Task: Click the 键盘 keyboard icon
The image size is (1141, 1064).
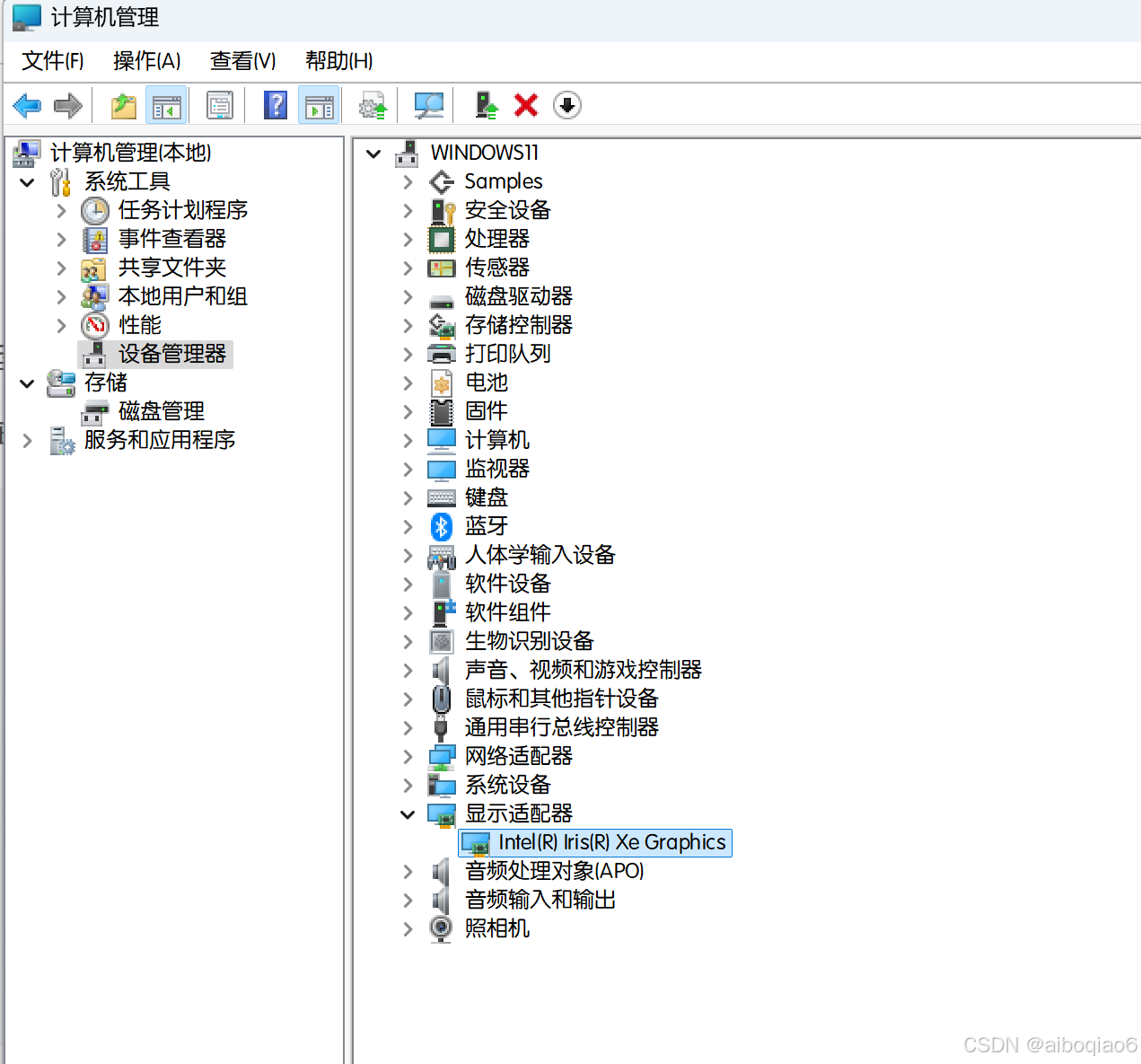Action: click(442, 497)
